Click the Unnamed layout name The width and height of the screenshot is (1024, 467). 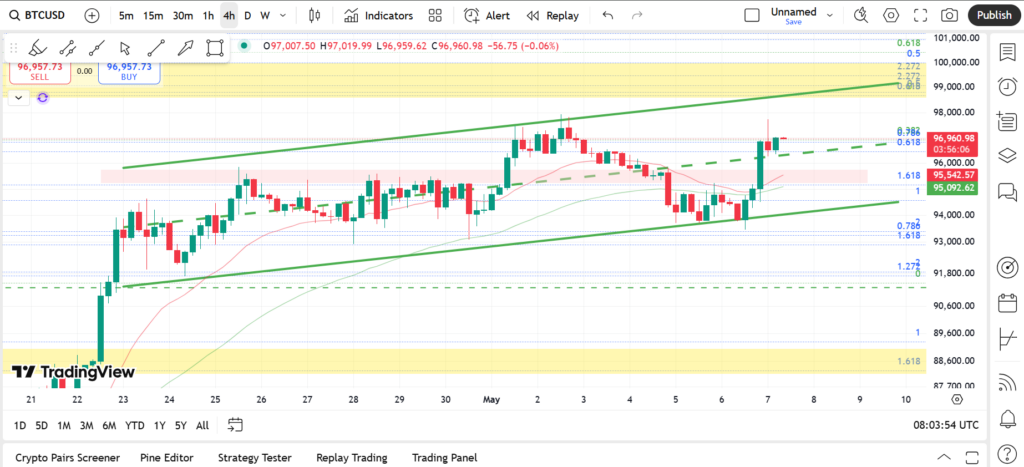(793, 11)
